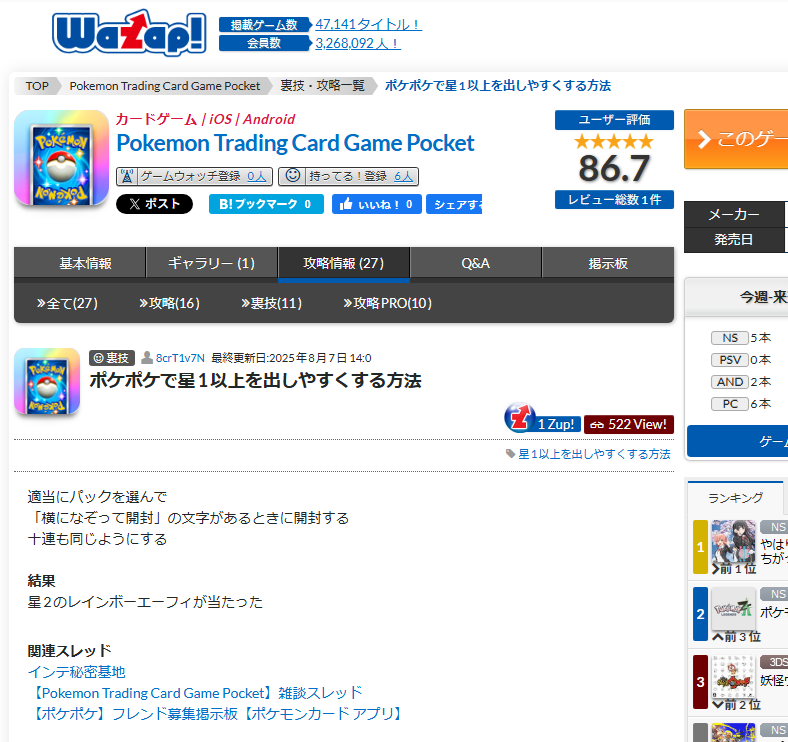Click the レビュー総数1件 review button
The width and height of the screenshot is (788, 742).
[x=614, y=200]
